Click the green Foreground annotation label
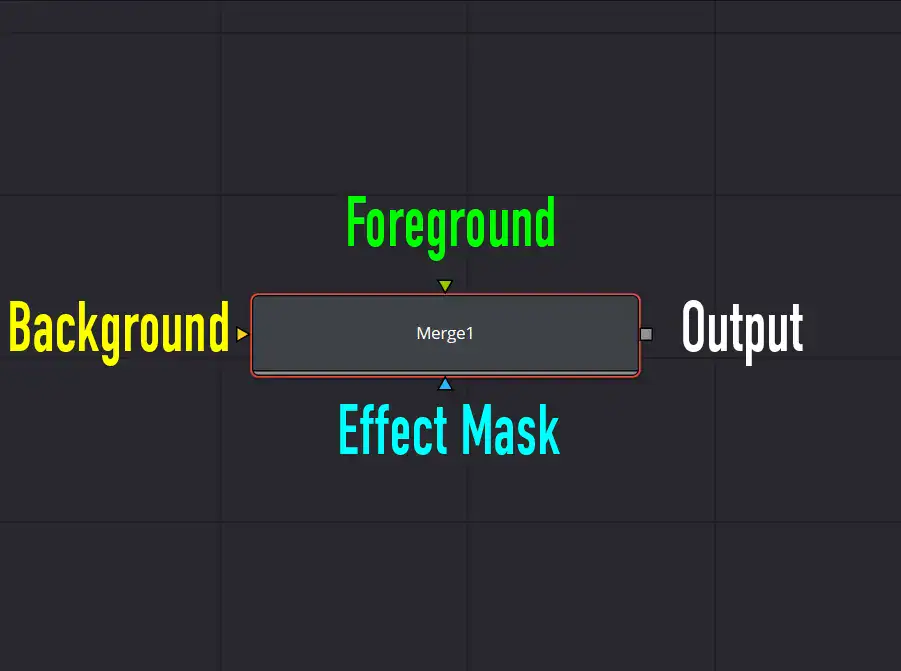 (451, 226)
